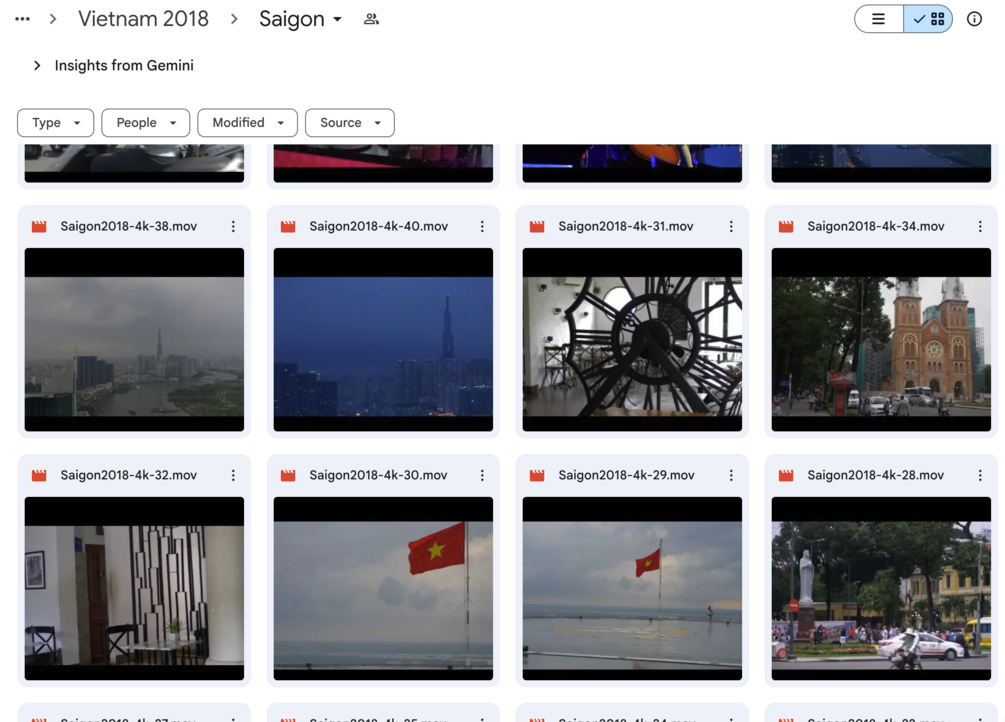Click the file name Saigon2018-4k-29.mov
1005x722 pixels.
point(627,475)
